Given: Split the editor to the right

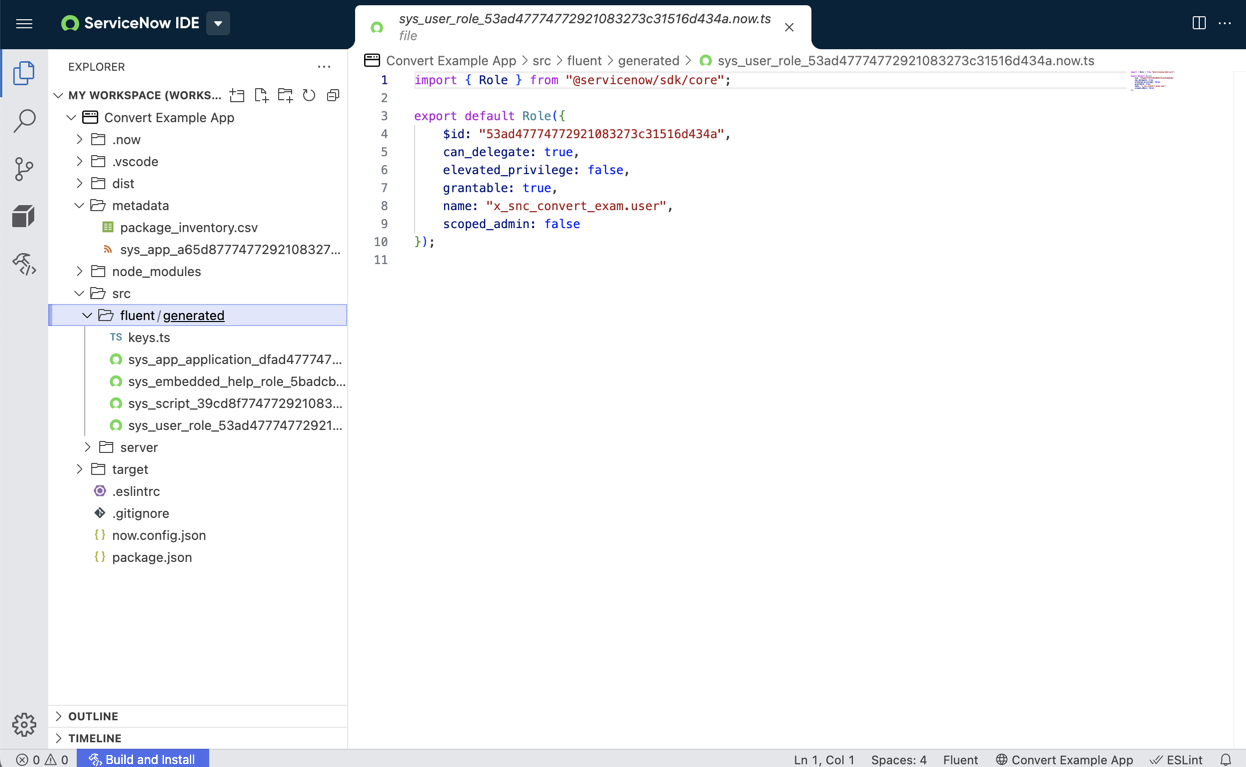Looking at the screenshot, I should click(1199, 23).
